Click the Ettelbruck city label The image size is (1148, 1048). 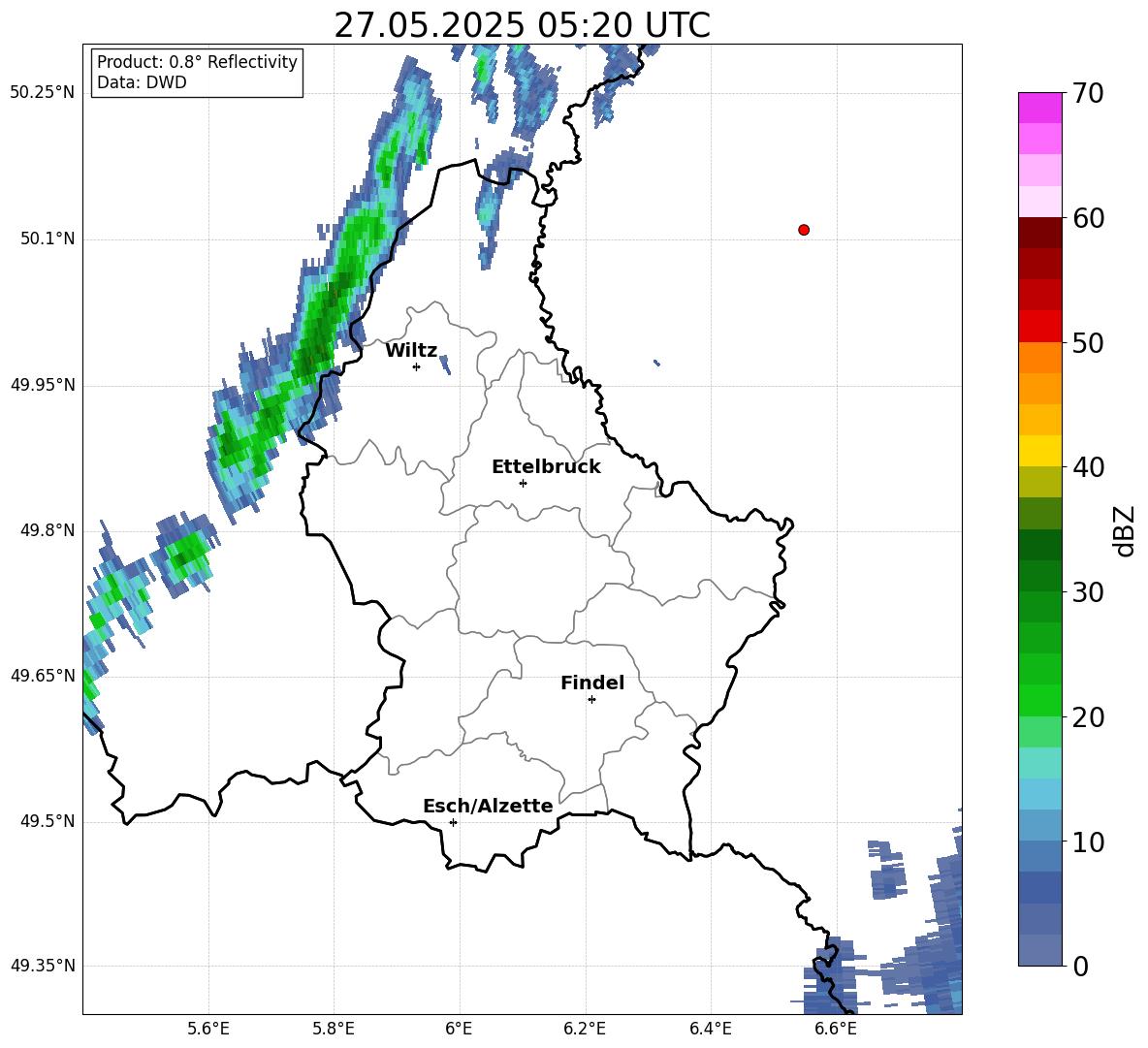[546, 467]
